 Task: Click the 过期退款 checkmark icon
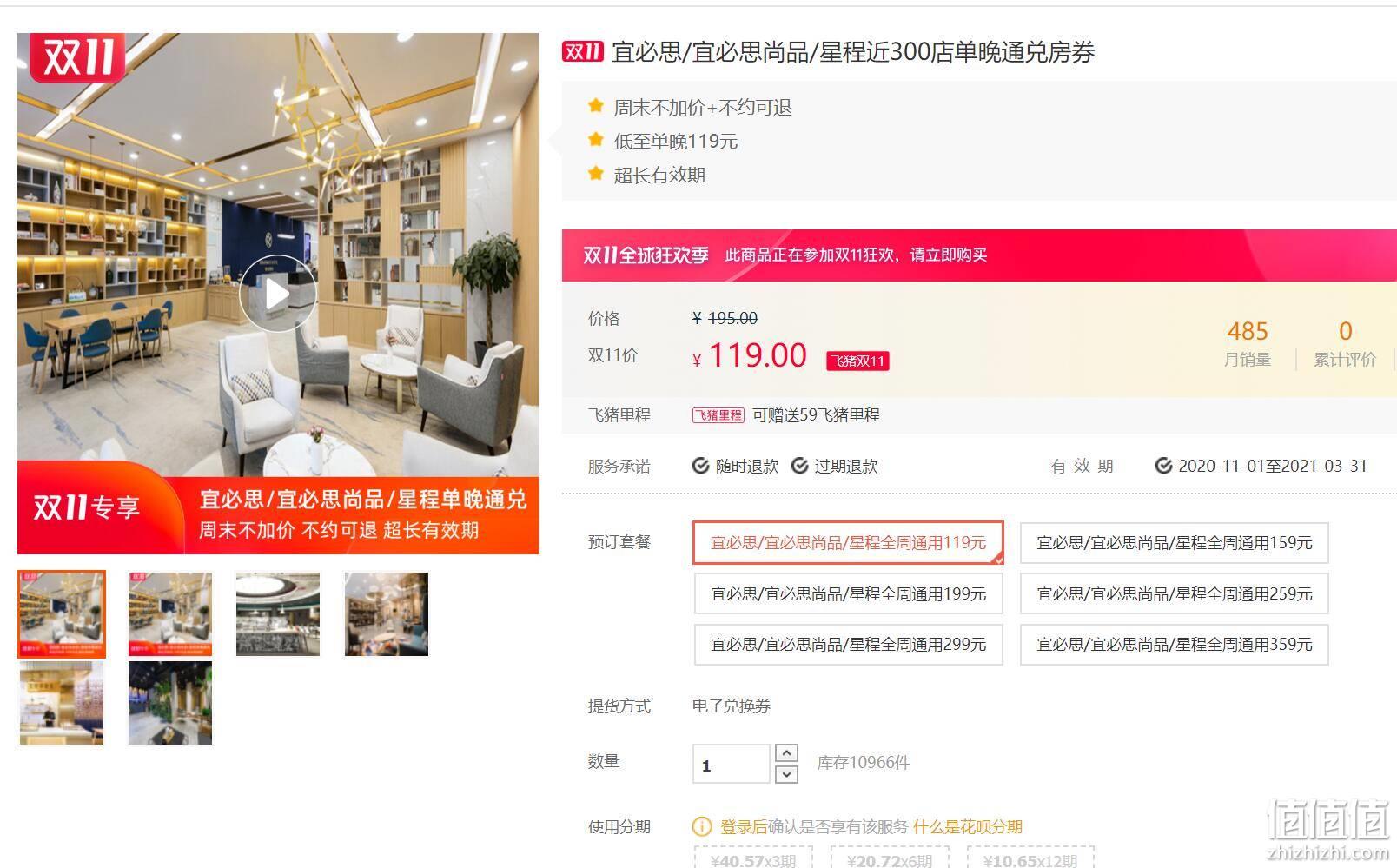pos(800,467)
